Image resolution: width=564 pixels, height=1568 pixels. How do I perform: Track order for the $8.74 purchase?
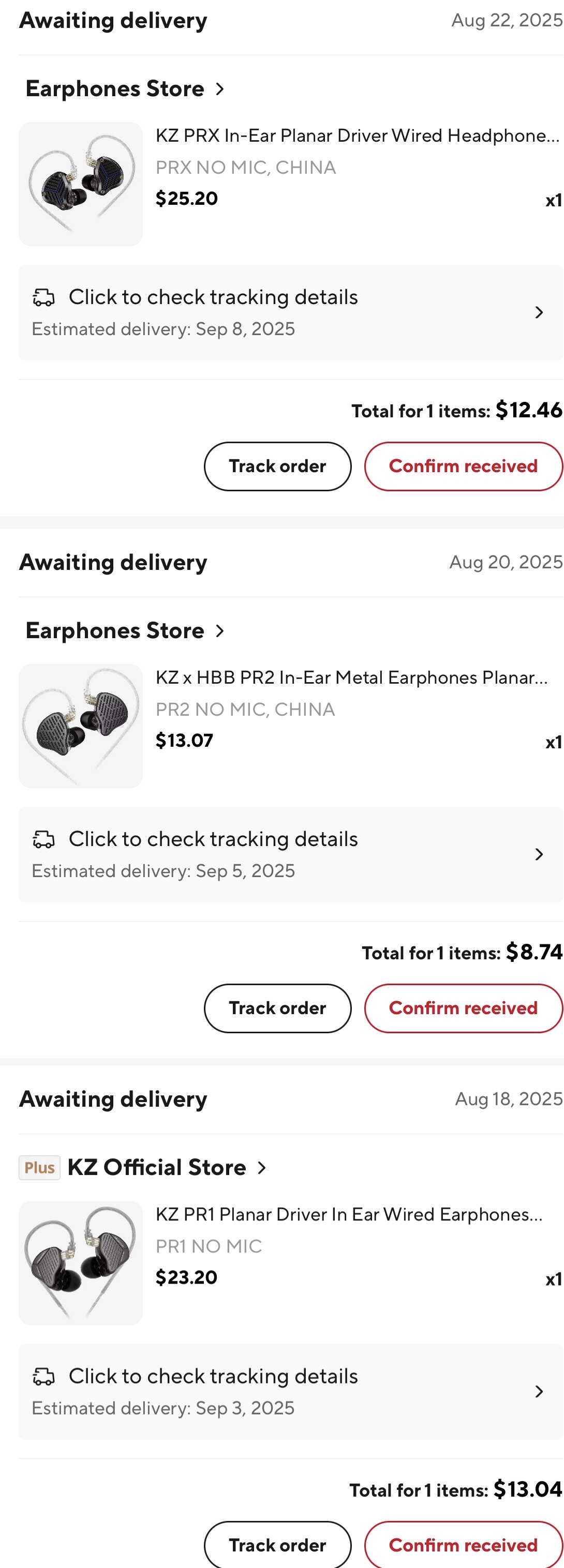tap(277, 1008)
